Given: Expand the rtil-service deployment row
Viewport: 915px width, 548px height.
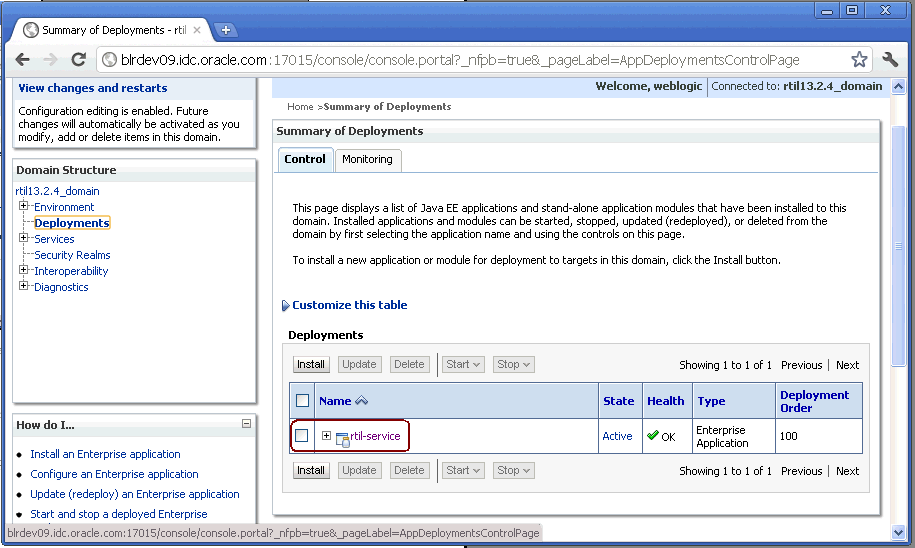Looking at the screenshot, I should 326,435.
